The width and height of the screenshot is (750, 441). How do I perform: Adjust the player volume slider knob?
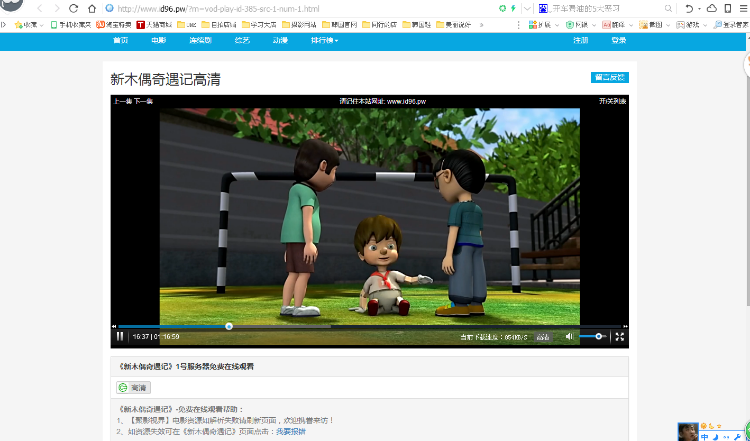(x=598, y=337)
